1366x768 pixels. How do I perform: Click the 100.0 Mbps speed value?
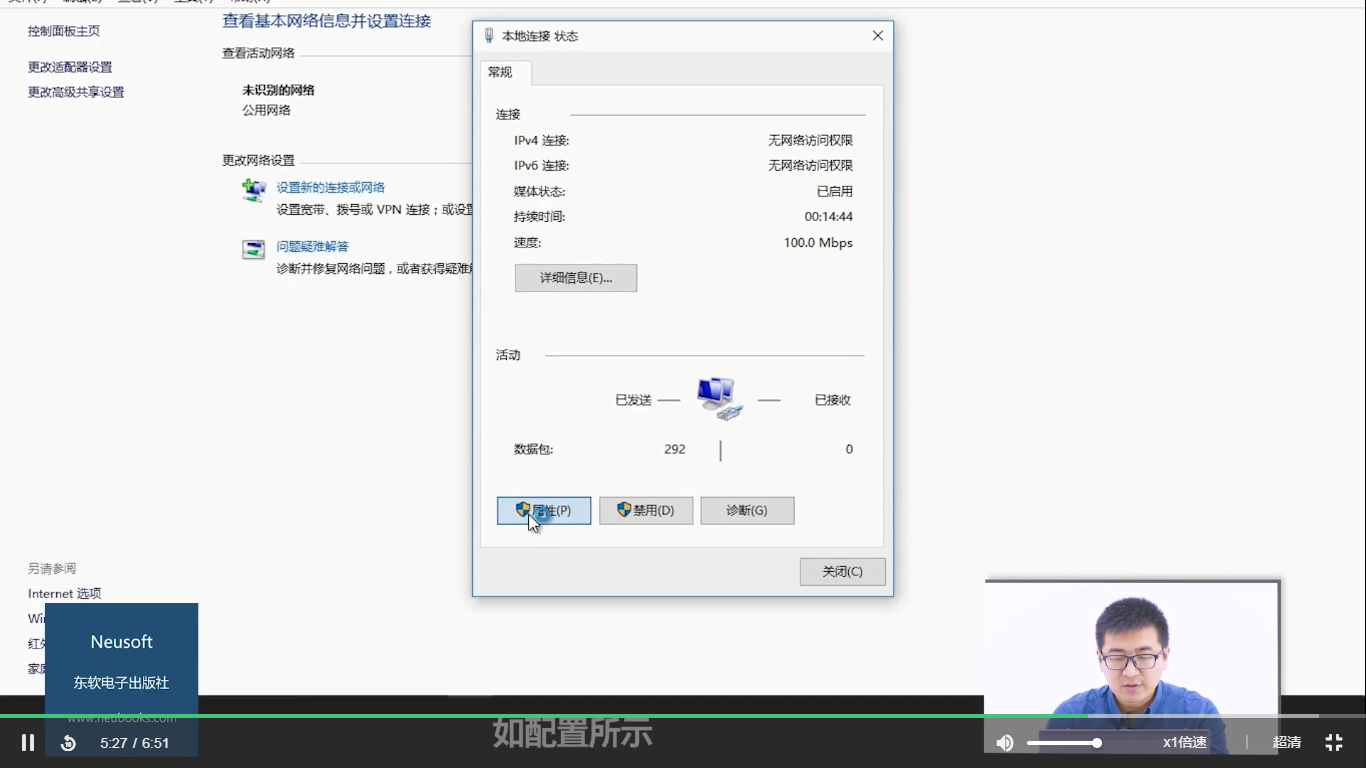[818, 242]
